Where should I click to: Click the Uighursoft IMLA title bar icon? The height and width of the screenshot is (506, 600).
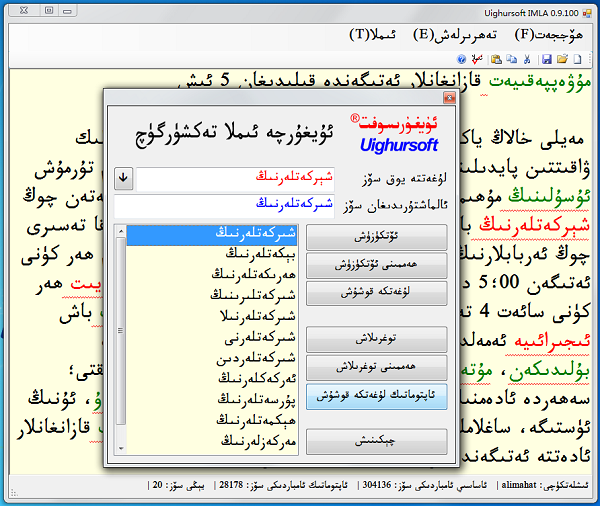coord(587,14)
